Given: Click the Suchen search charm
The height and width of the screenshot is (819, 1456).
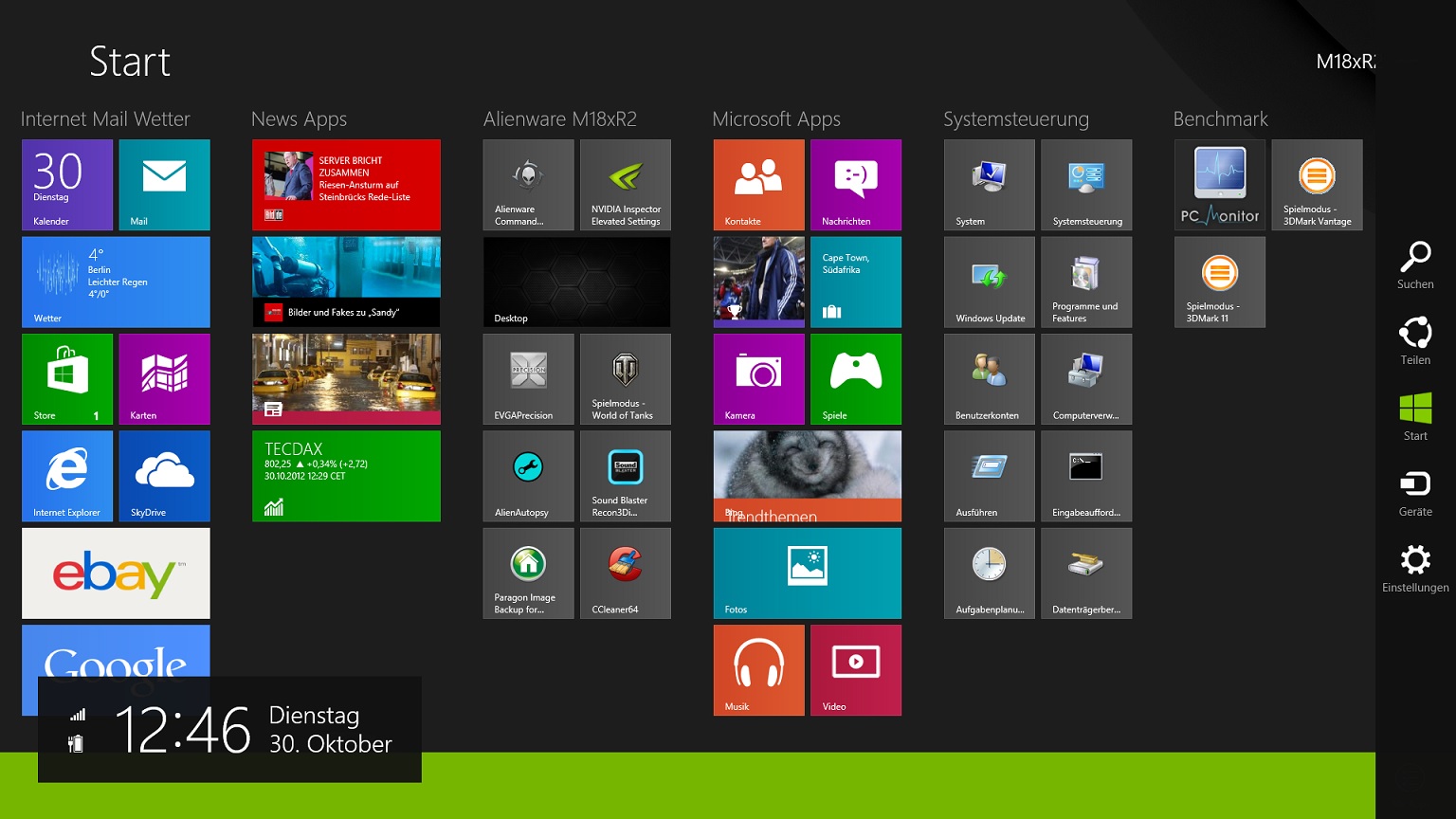Looking at the screenshot, I should (x=1414, y=264).
